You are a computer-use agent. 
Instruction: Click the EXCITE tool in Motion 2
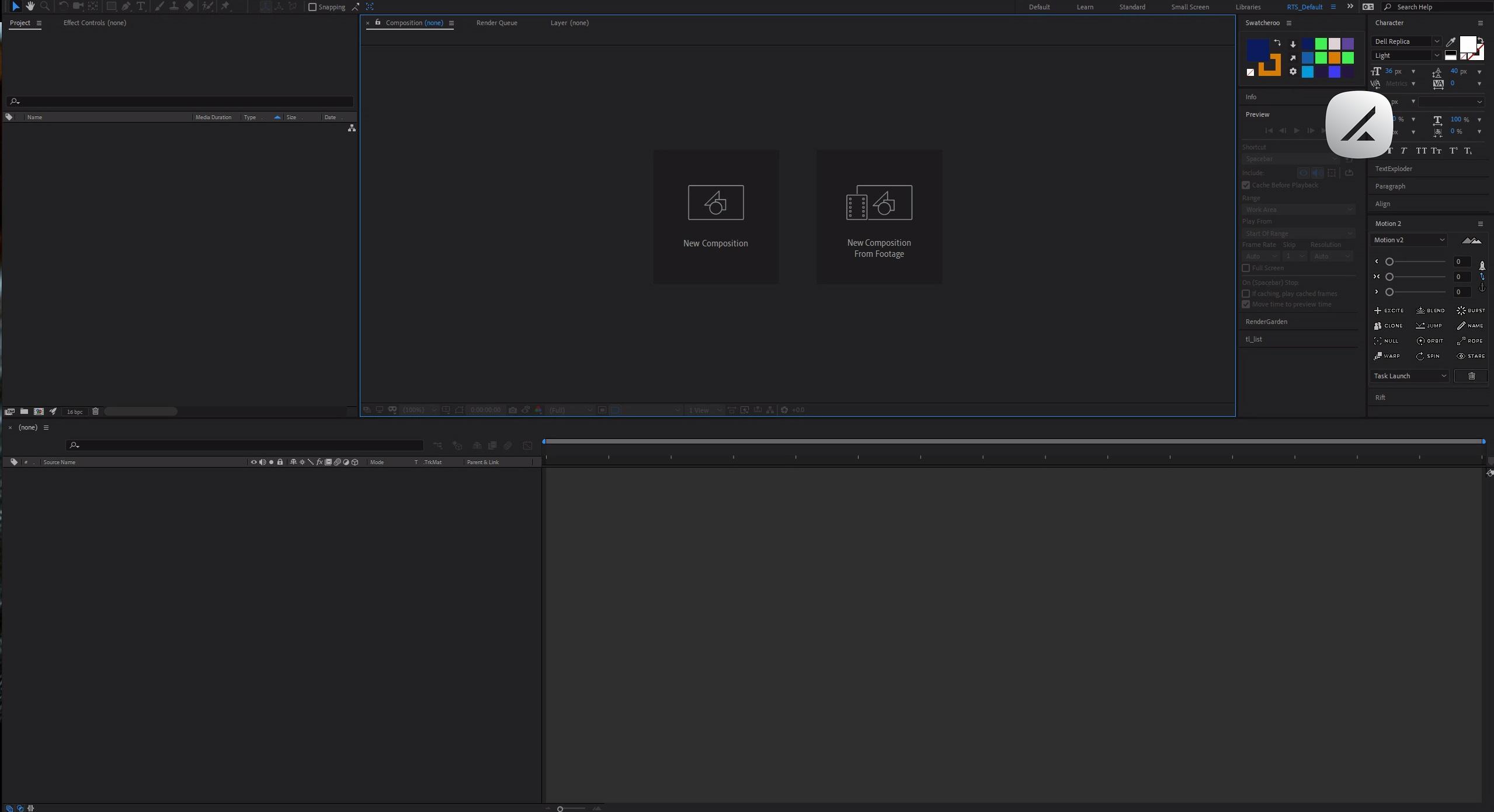(x=1389, y=311)
